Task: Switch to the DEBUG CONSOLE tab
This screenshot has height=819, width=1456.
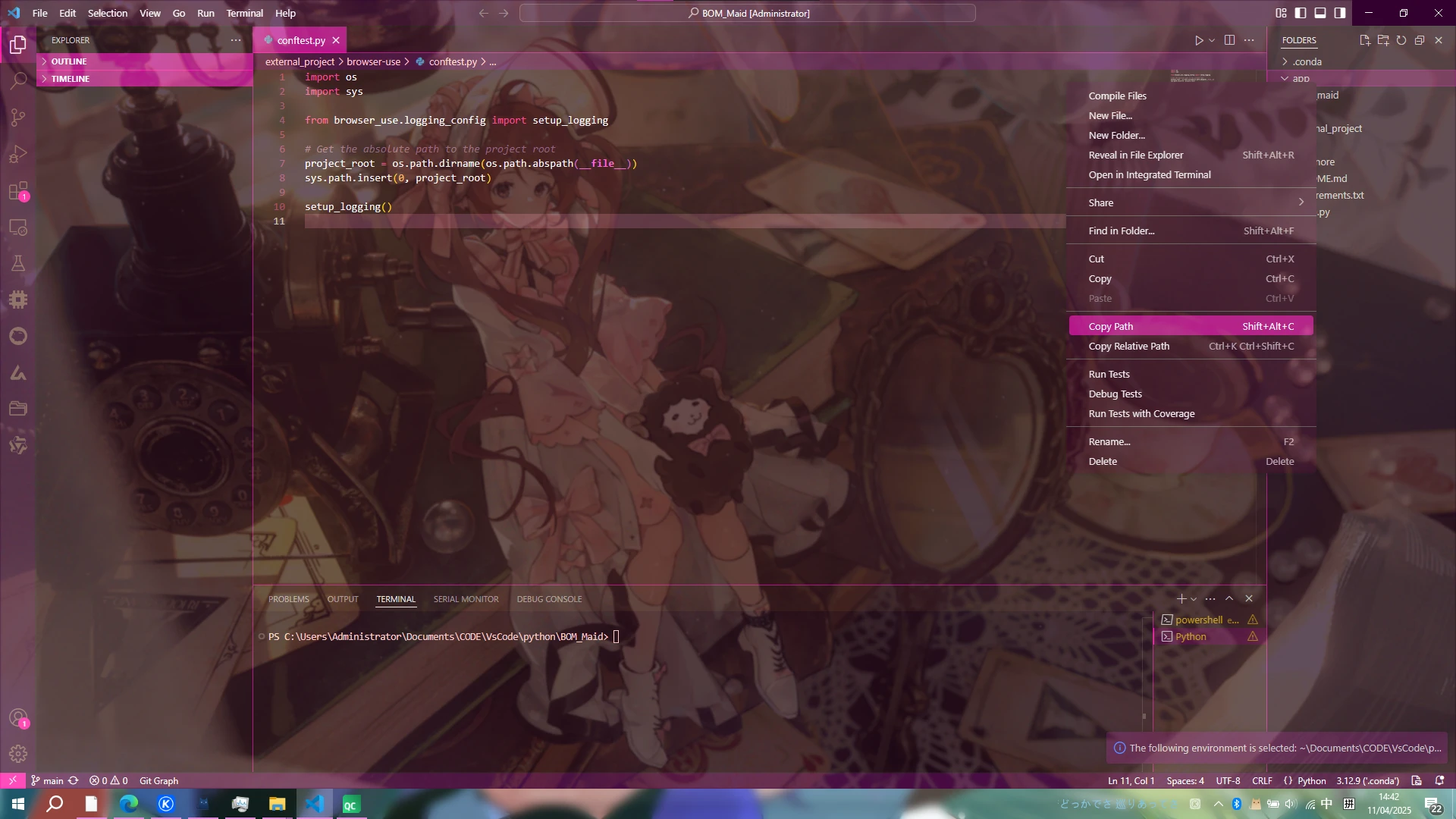Action: [x=549, y=599]
